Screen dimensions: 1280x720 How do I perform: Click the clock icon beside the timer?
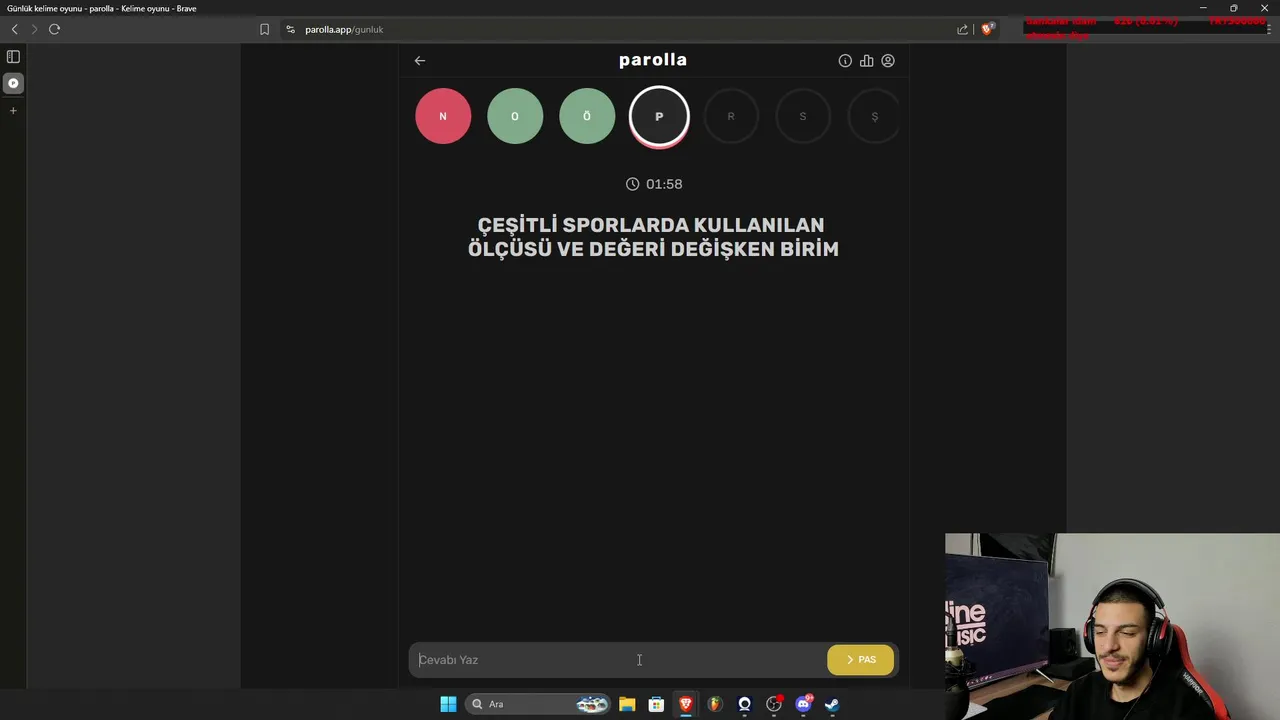(x=632, y=184)
